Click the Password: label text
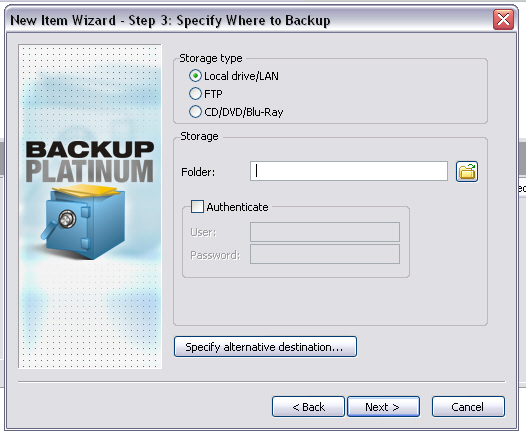Viewport: 526px width, 435px height. click(x=215, y=255)
